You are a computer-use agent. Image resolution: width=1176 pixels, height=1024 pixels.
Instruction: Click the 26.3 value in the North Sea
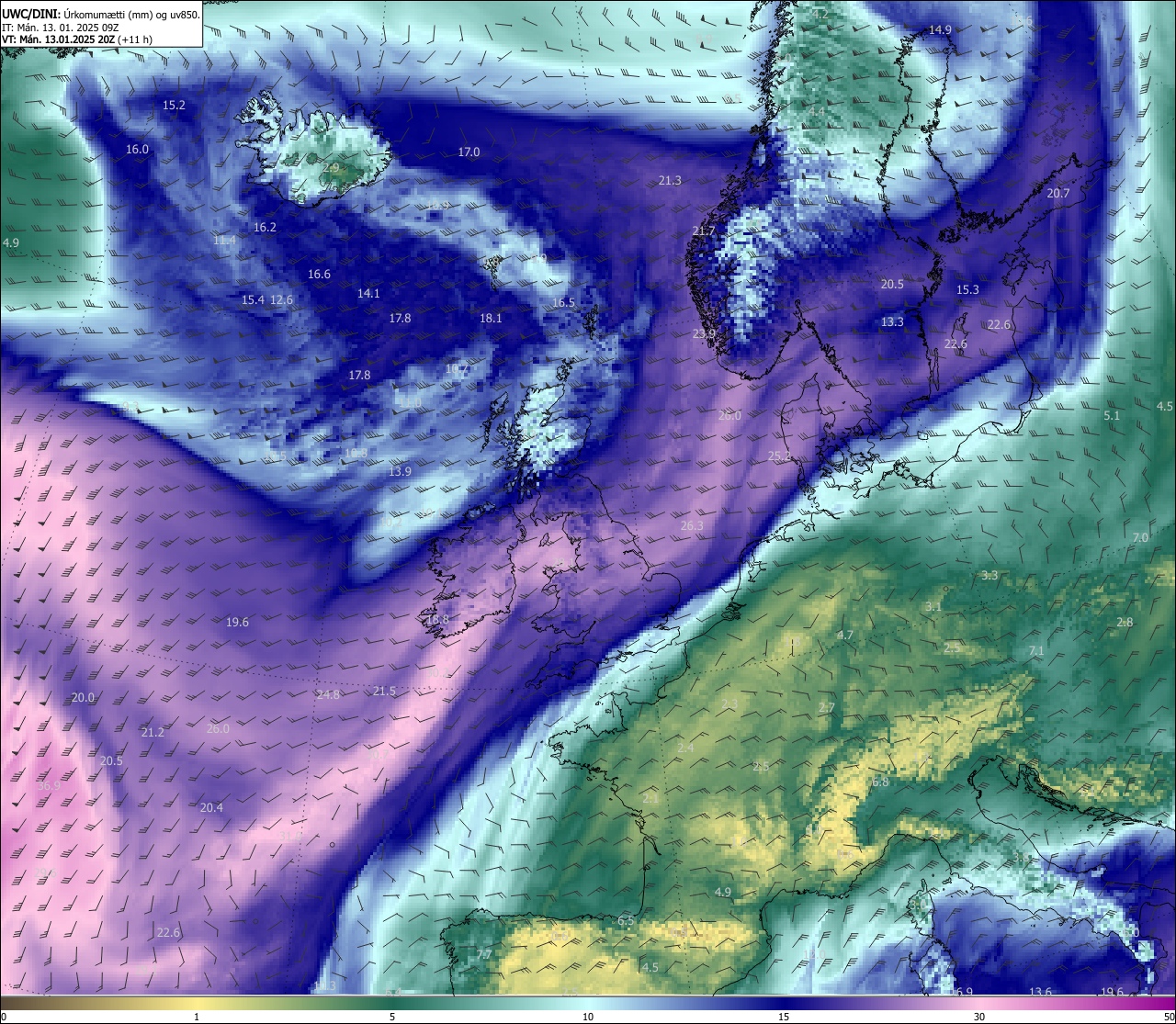(692, 525)
